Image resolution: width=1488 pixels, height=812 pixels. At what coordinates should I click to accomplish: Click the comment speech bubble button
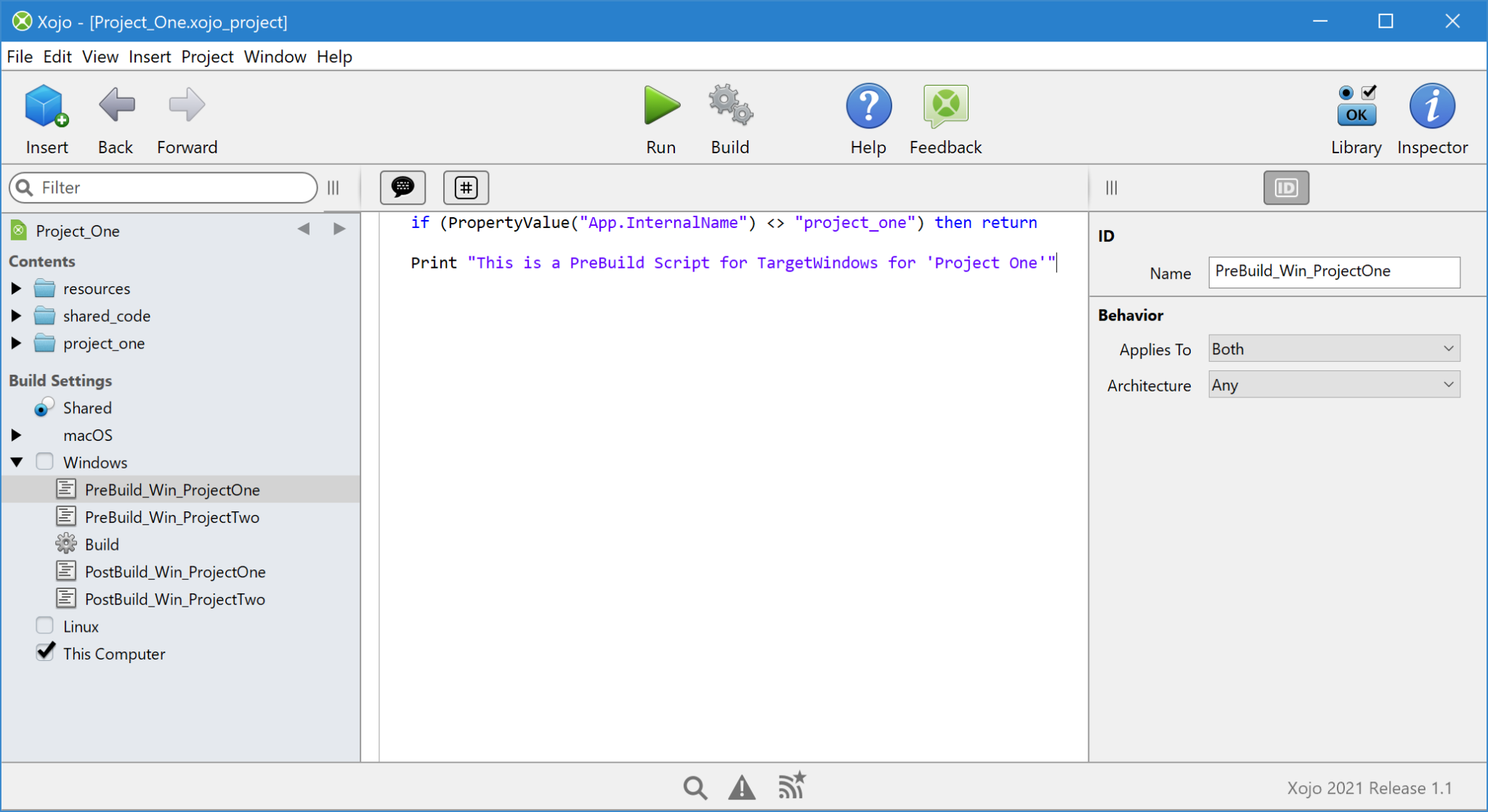click(403, 188)
